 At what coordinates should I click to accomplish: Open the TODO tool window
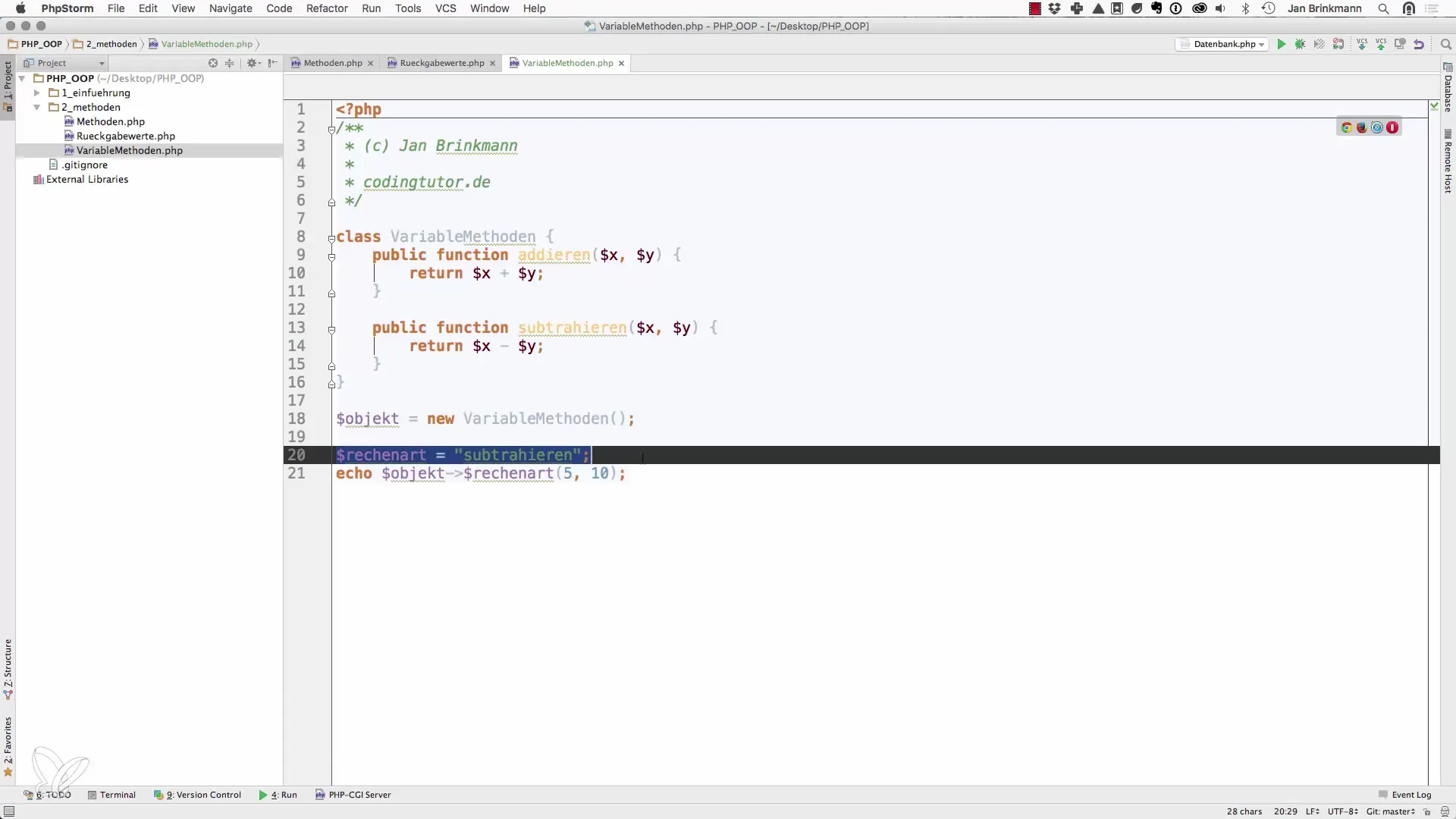[47, 795]
